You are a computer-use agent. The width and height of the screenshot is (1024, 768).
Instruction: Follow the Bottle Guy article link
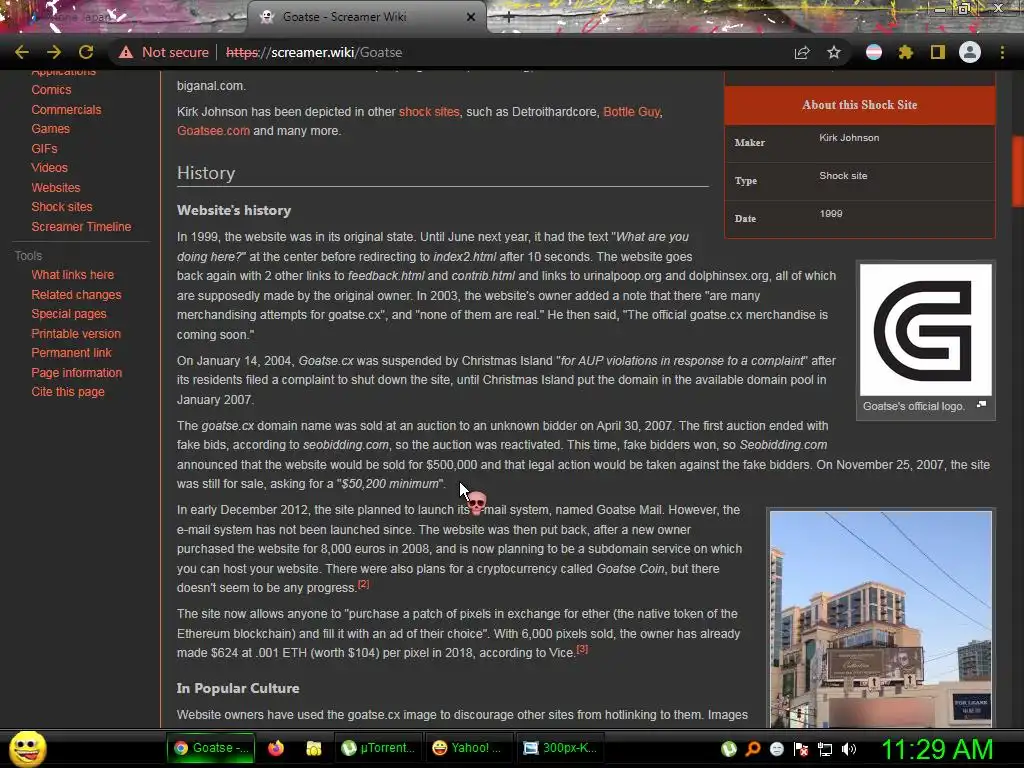632,112
